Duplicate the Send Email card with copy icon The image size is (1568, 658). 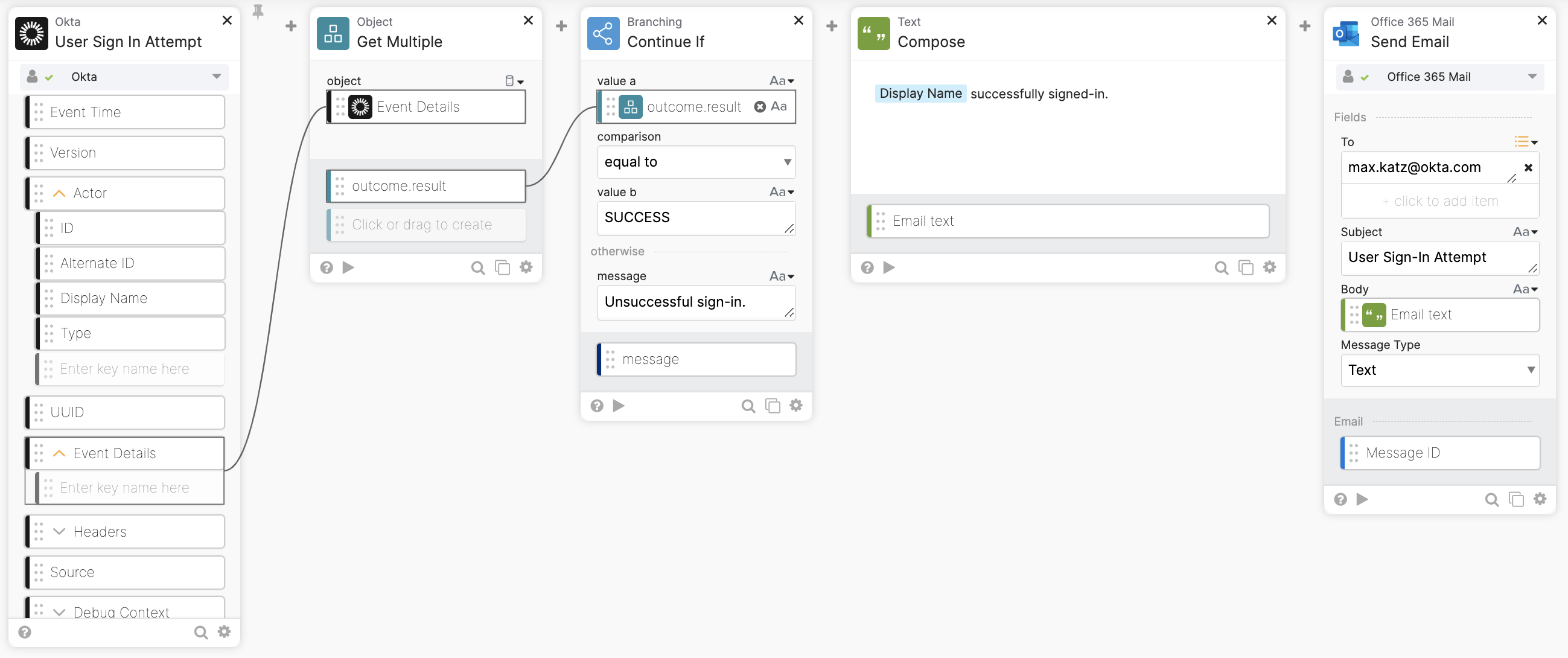pyautogui.click(x=1515, y=499)
